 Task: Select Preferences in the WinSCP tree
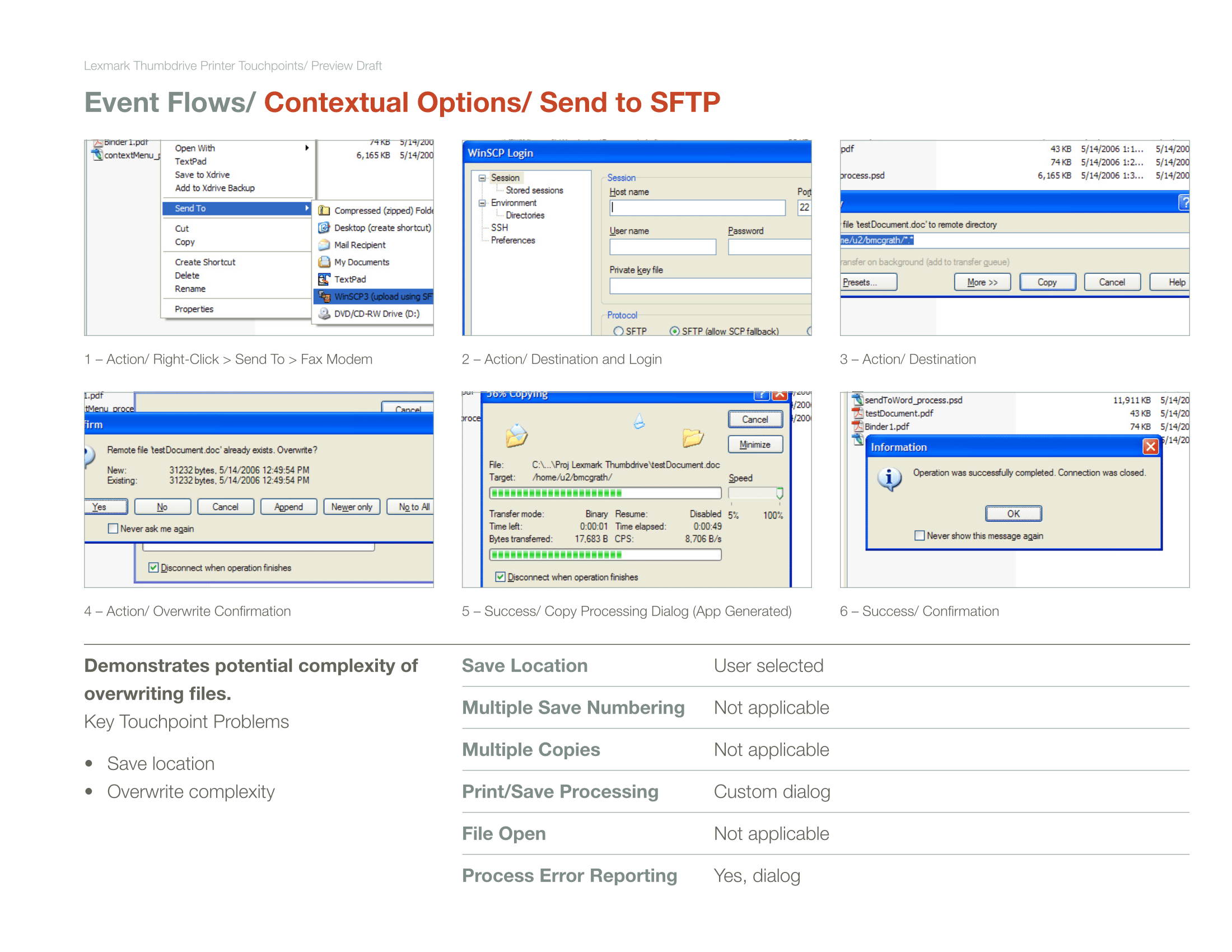[x=513, y=240]
